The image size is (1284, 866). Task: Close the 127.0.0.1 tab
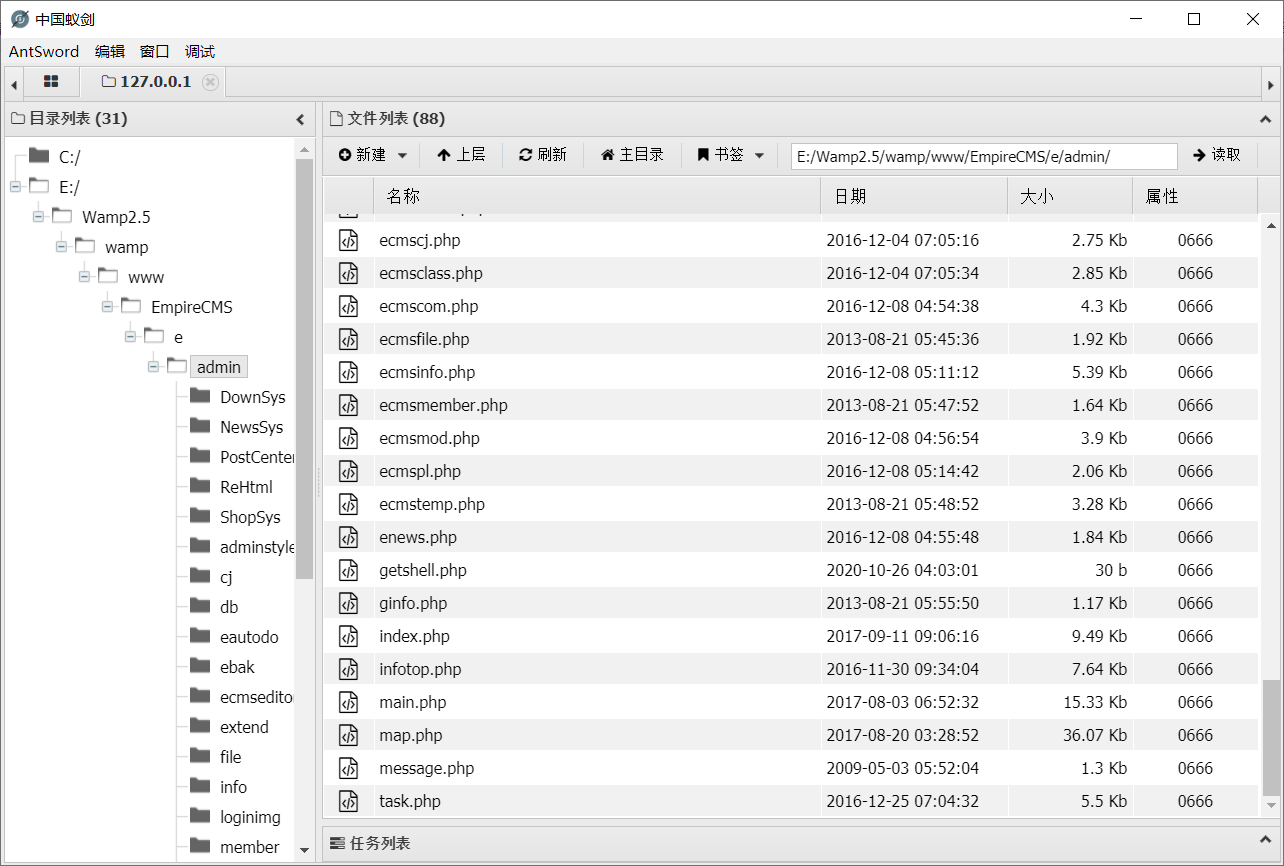(210, 82)
